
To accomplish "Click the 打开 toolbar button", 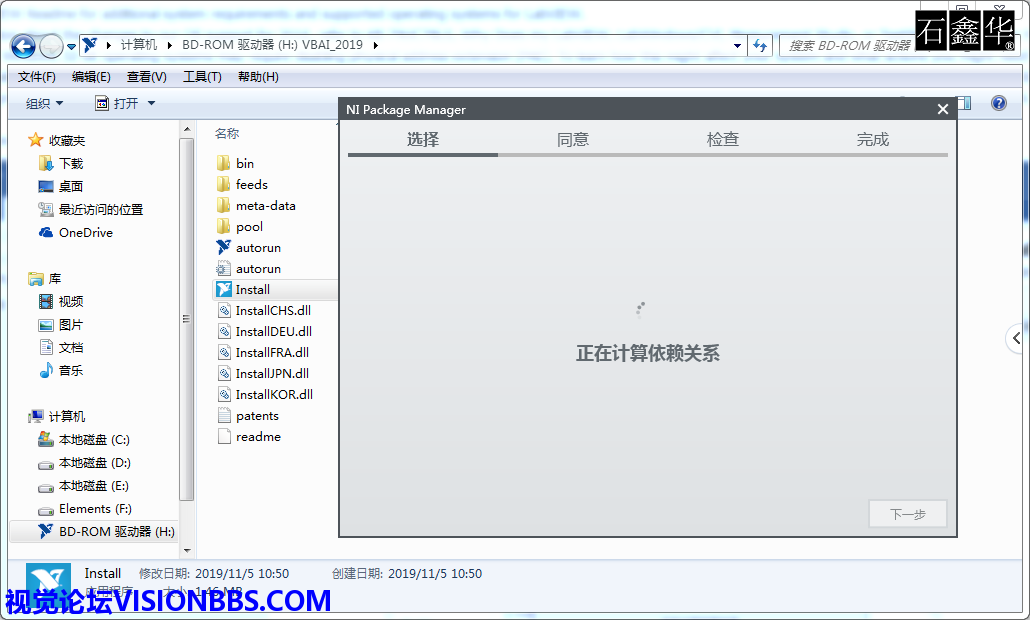I will 117,103.
